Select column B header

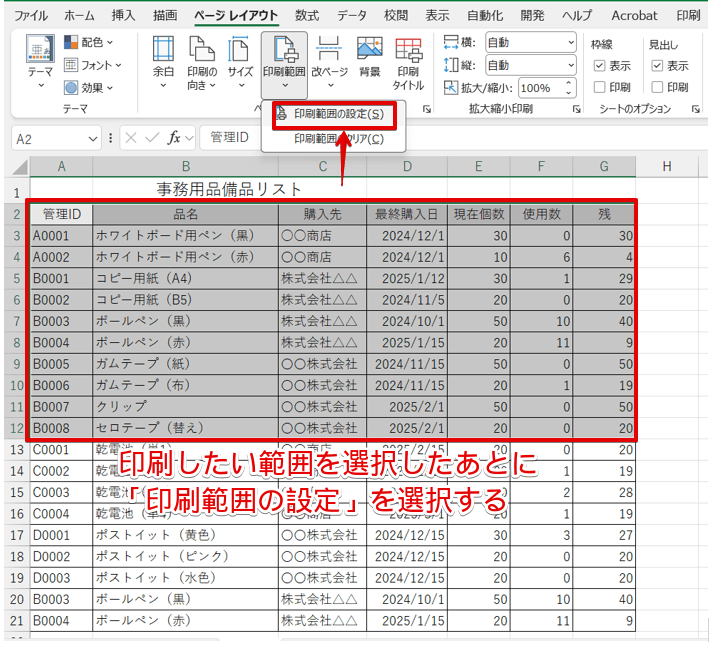[x=185, y=167]
